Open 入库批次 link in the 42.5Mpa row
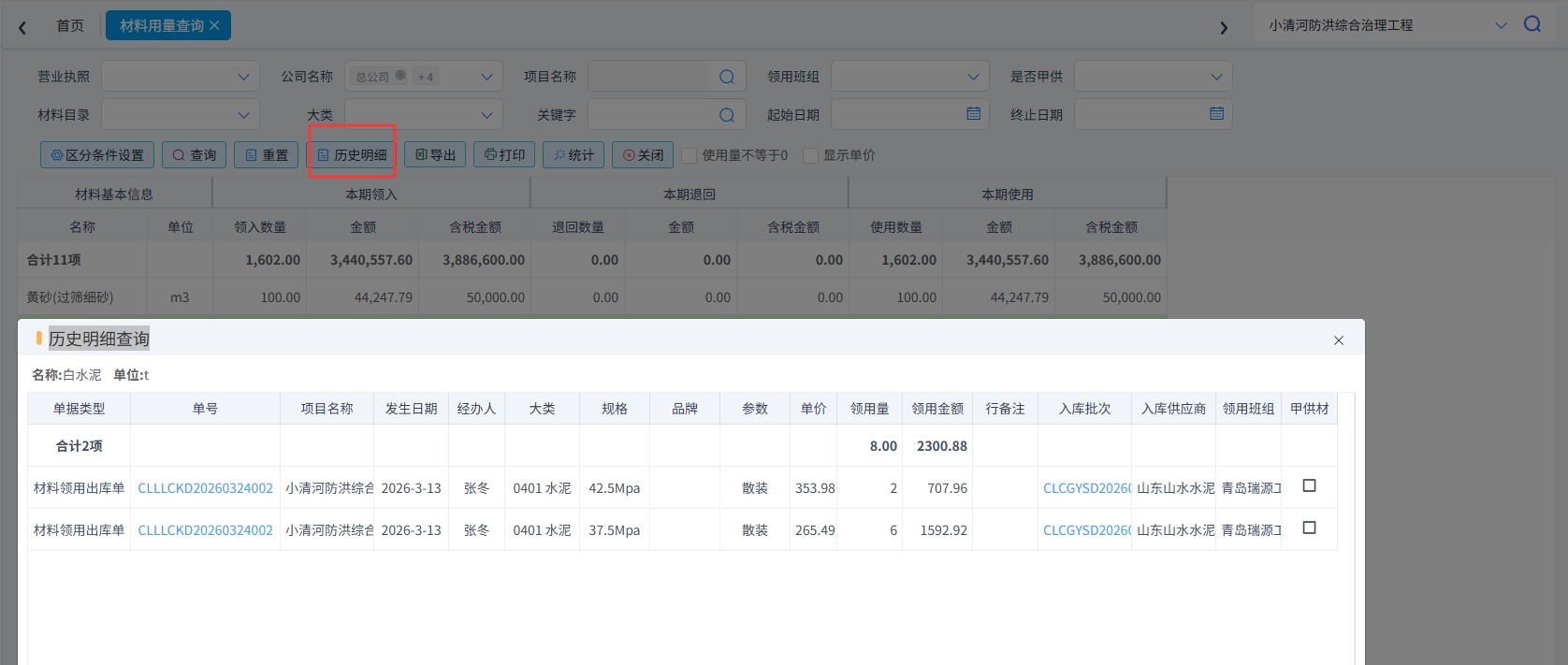 [1087, 488]
